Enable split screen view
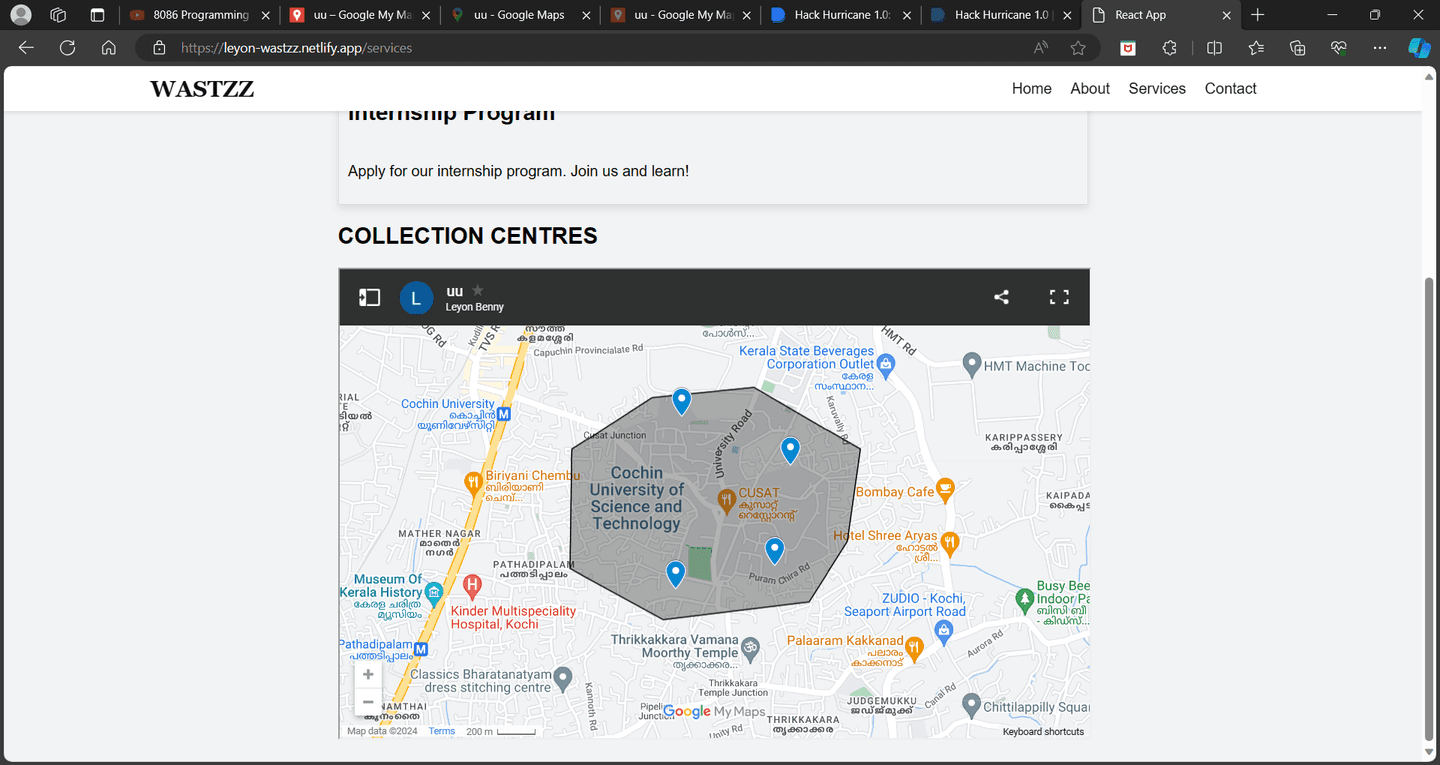The image size is (1440, 765). coord(1214,48)
